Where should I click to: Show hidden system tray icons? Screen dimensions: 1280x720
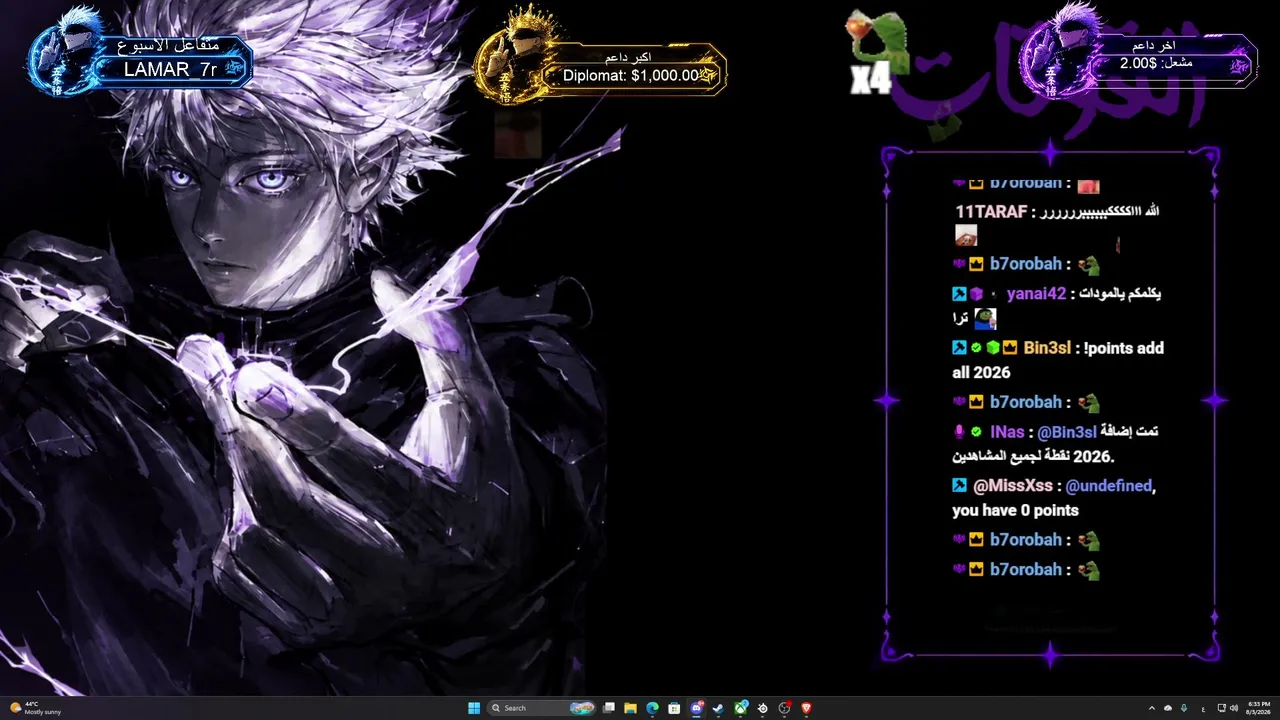(x=1151, y=708)
